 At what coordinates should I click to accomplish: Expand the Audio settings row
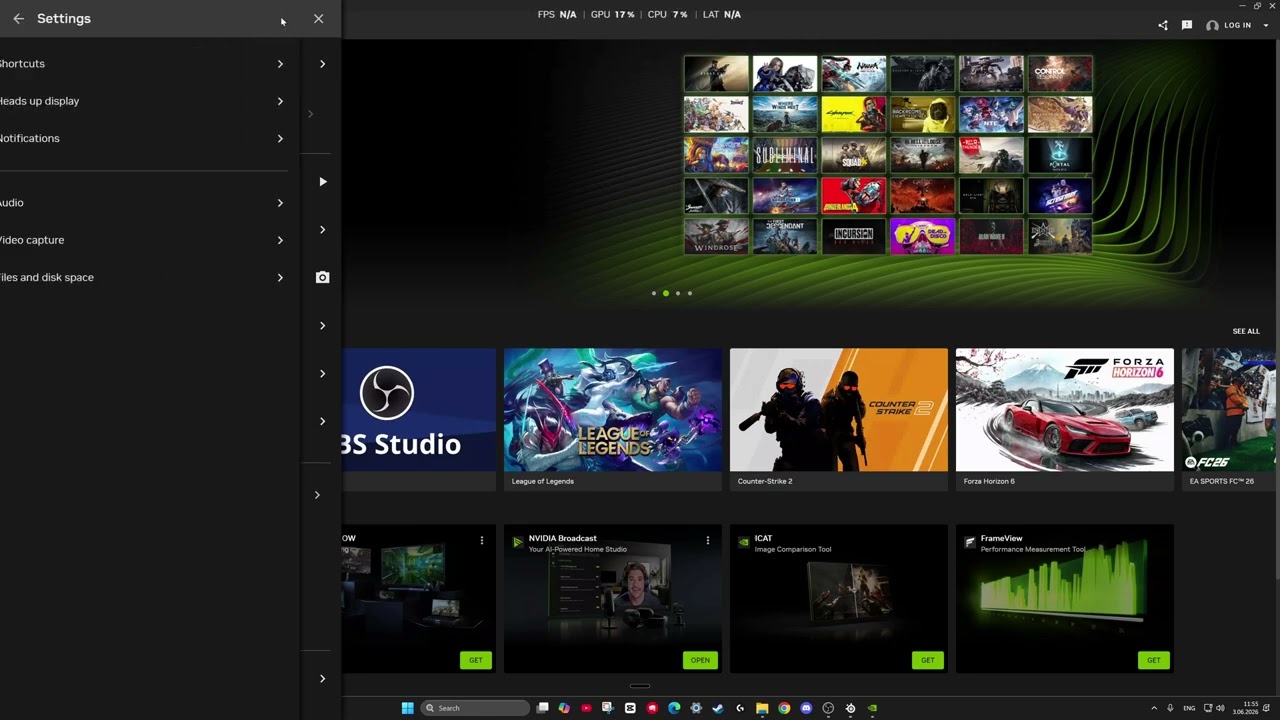coord(144,203)
